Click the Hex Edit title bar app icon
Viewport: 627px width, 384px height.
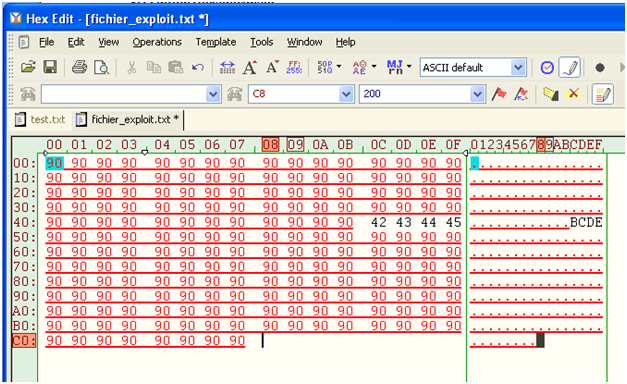point(16,18)
